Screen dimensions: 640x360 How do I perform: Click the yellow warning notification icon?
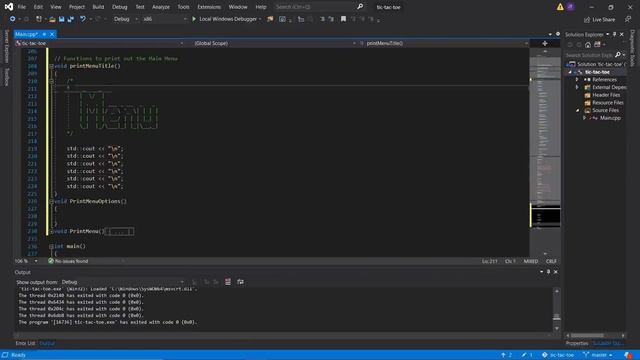(x=560, y=7)
